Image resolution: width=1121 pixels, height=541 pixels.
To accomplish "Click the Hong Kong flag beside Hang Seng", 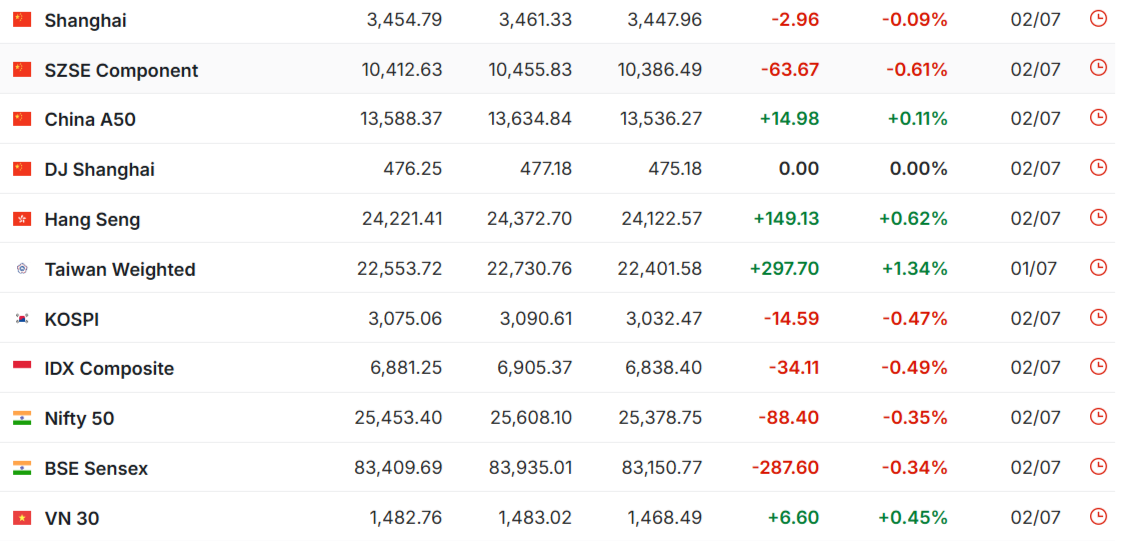I will pos(22,219).
